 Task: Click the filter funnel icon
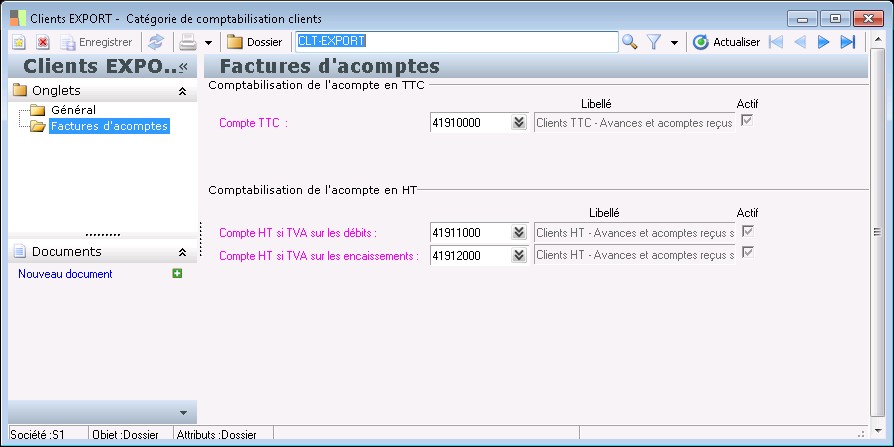click(x=654, y=42)
